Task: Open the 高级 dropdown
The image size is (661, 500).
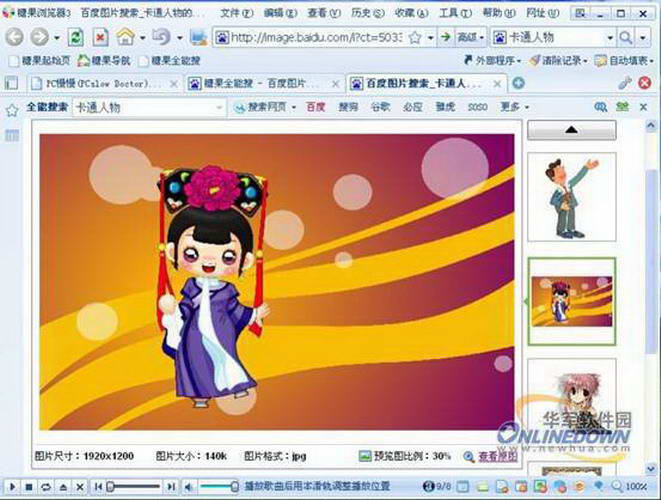Action: 470,38
